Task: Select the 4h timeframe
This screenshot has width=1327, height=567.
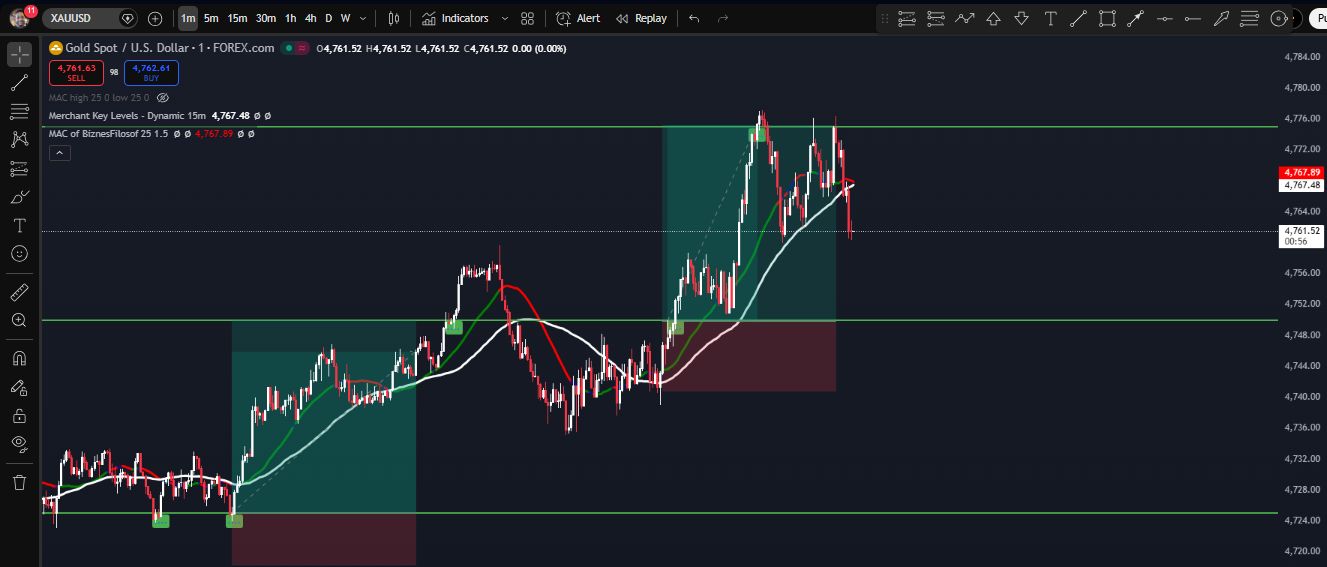Action: pos(311,18)
